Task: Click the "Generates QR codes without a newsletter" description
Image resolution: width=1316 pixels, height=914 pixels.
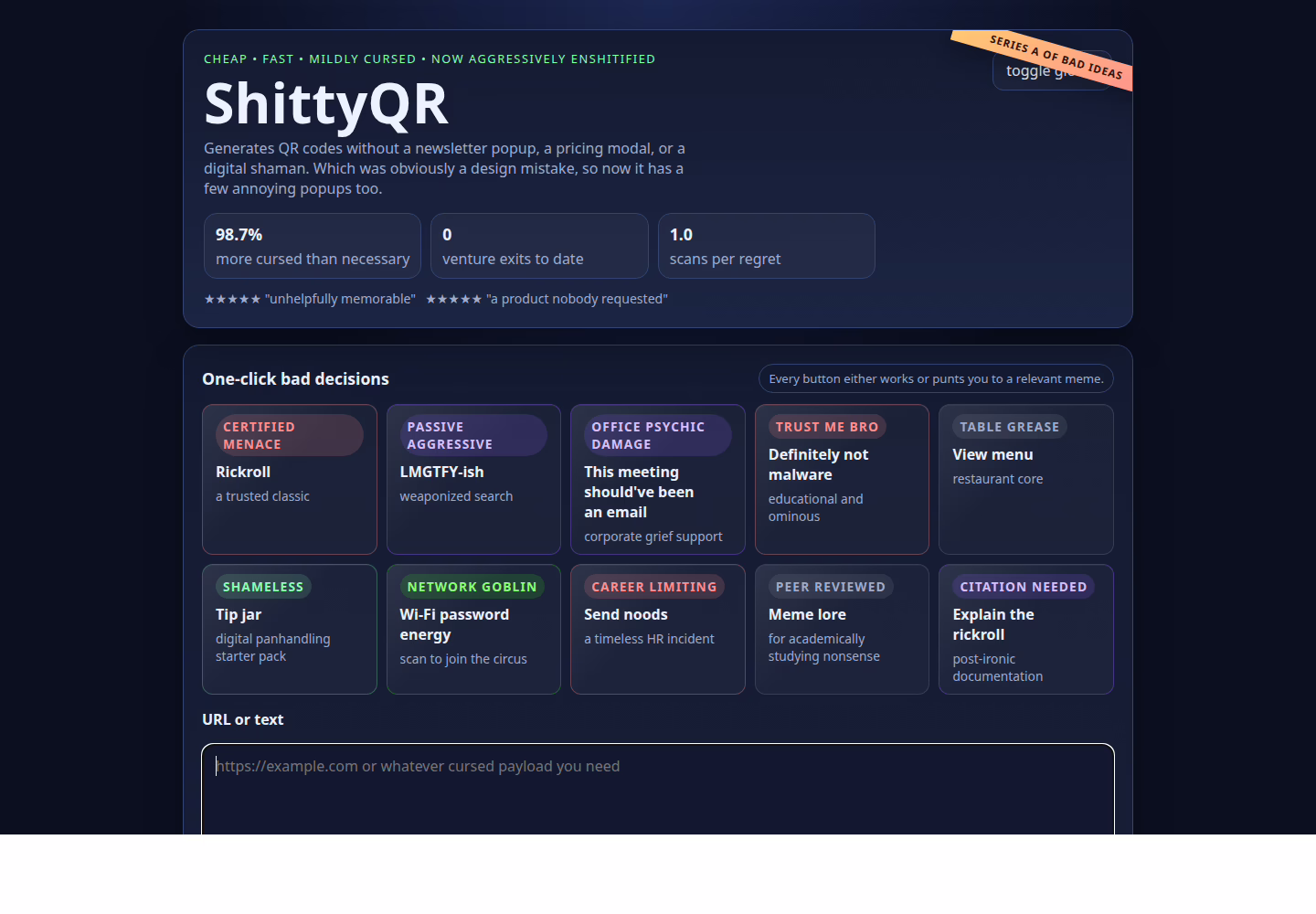Action: click(445, 168)
